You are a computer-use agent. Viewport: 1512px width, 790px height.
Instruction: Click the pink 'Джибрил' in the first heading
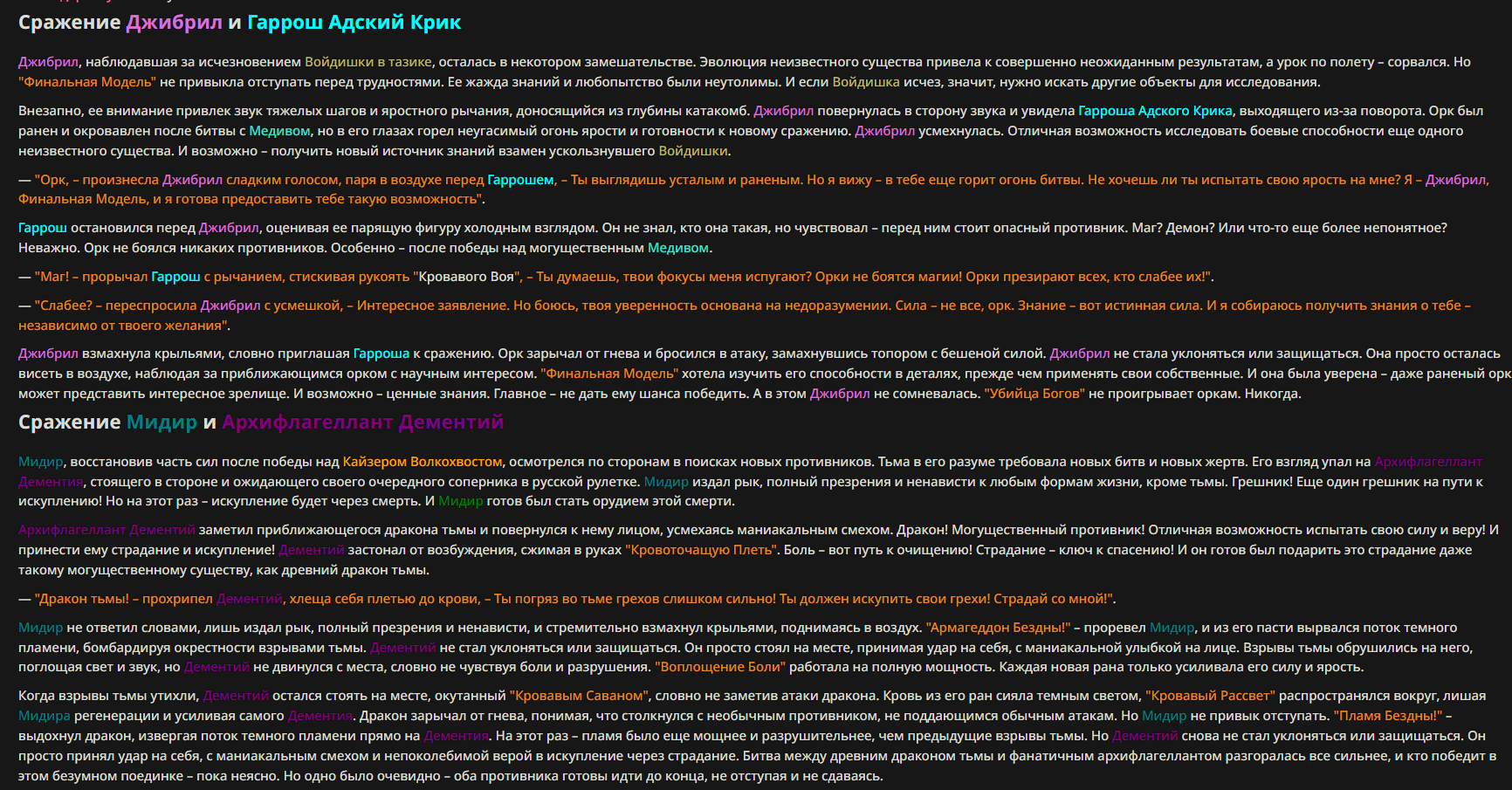[x=174, y=23]
